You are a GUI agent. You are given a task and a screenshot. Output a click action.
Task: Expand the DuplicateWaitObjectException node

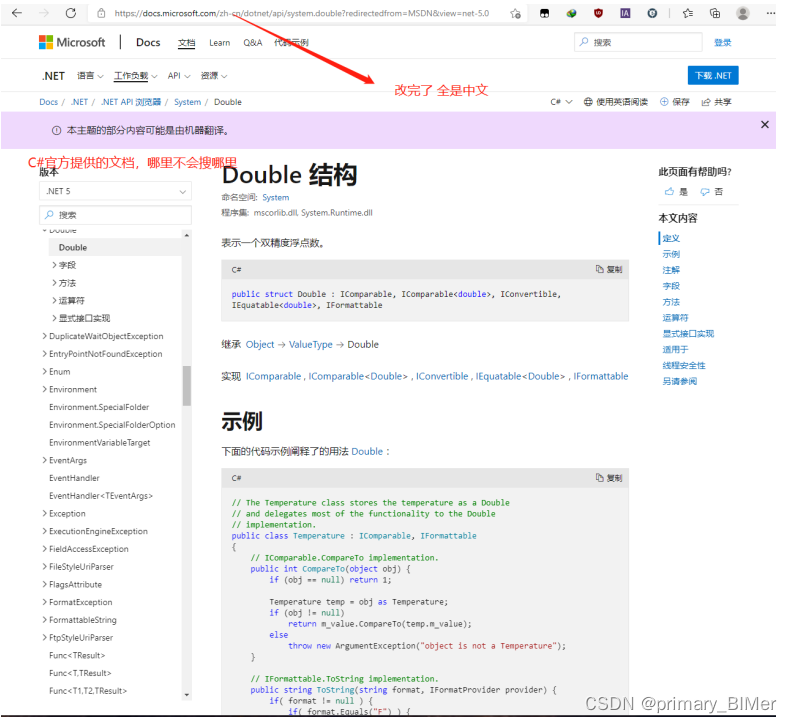[44, 336]
